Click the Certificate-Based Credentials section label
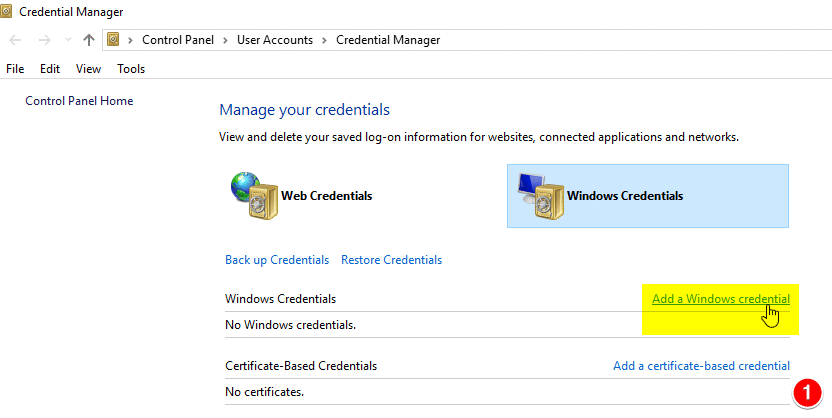Viewport: 832px width, 418px height. (301, 365)
